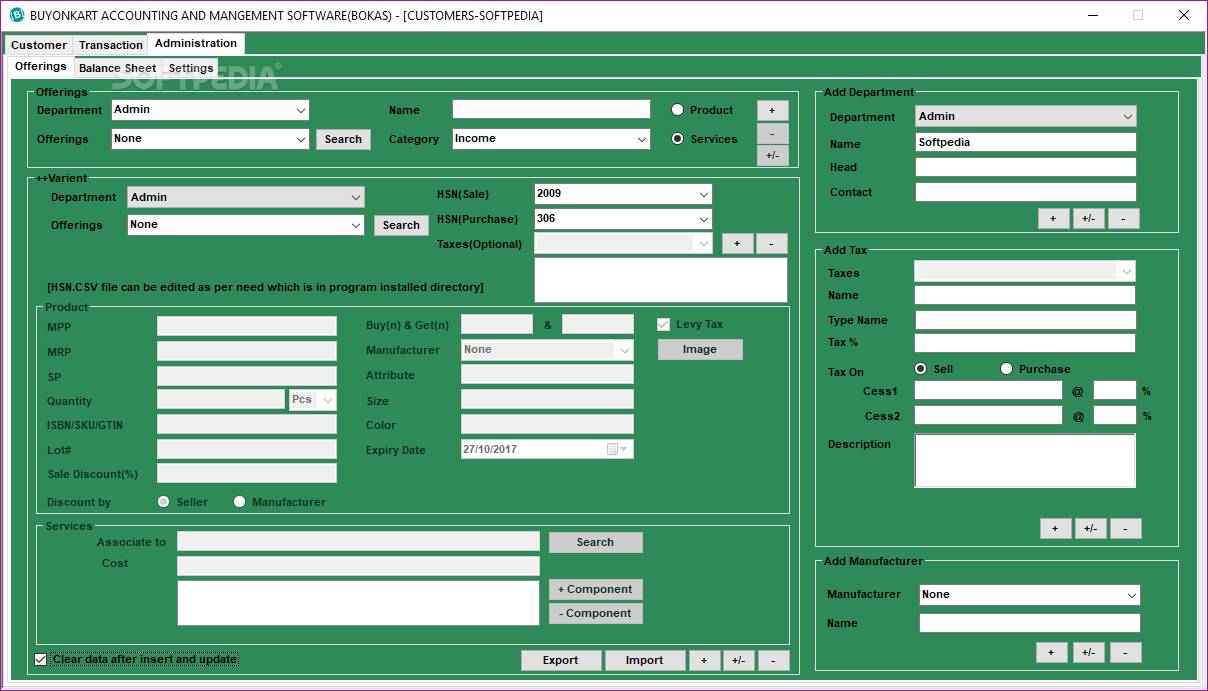This screenshot has height=691, width=1208.
Task: Click the Import button
Action: [x=645, y=660]
